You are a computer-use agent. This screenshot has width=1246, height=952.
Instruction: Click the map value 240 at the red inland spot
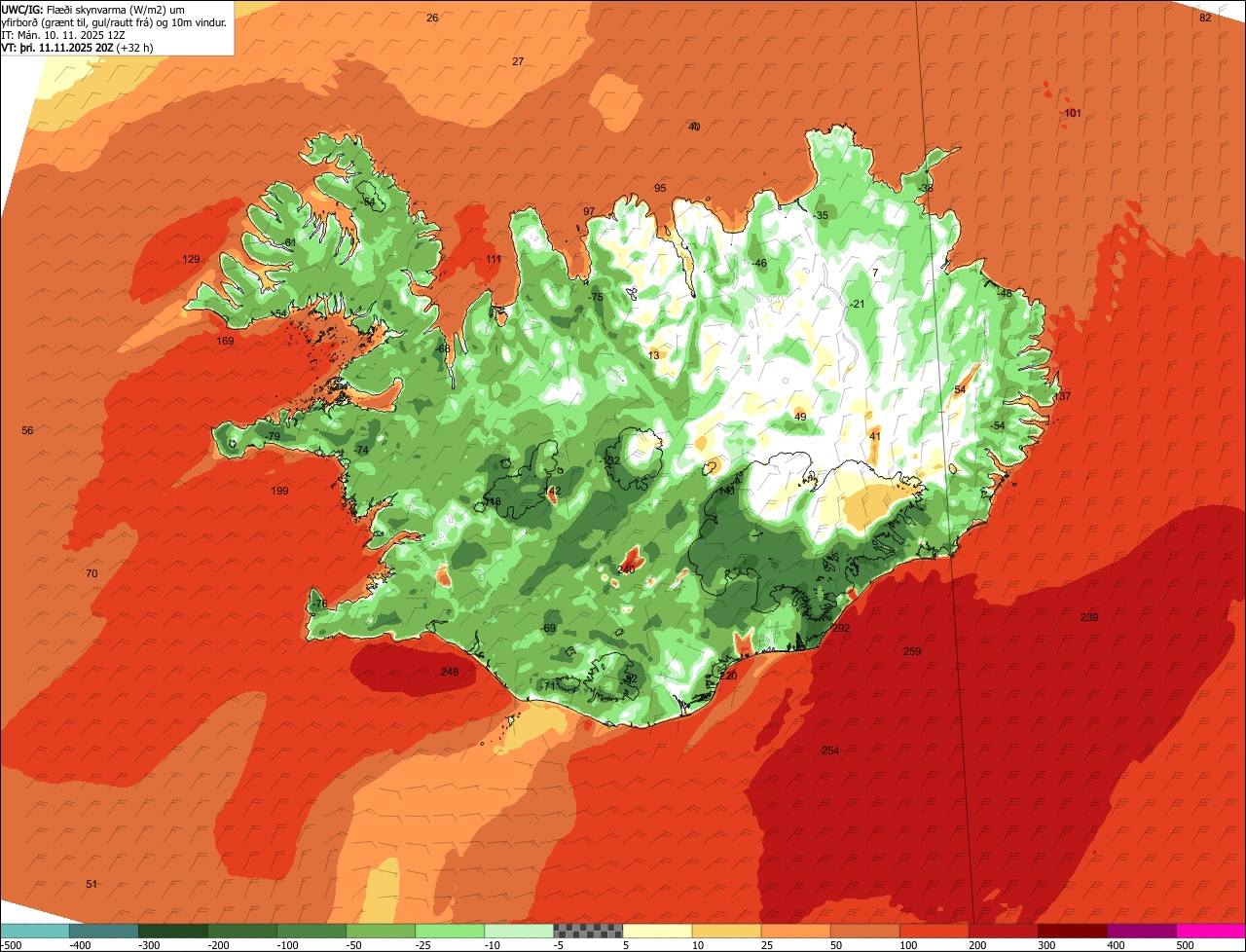(x=626, y=569)
